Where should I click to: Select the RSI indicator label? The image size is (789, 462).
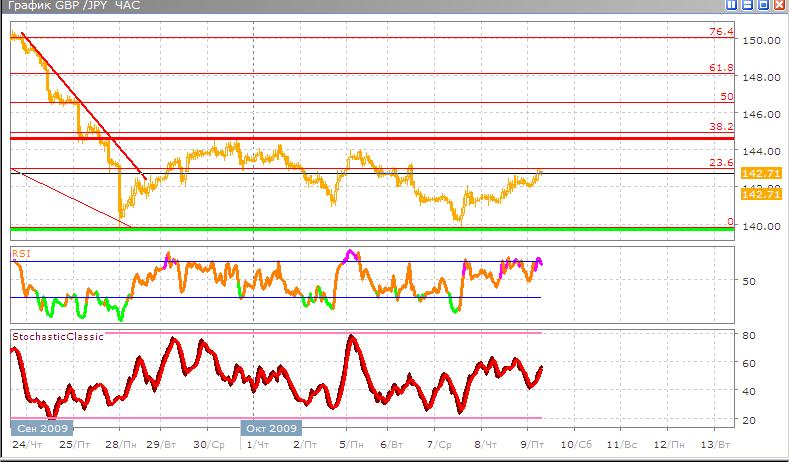[20, 254]
